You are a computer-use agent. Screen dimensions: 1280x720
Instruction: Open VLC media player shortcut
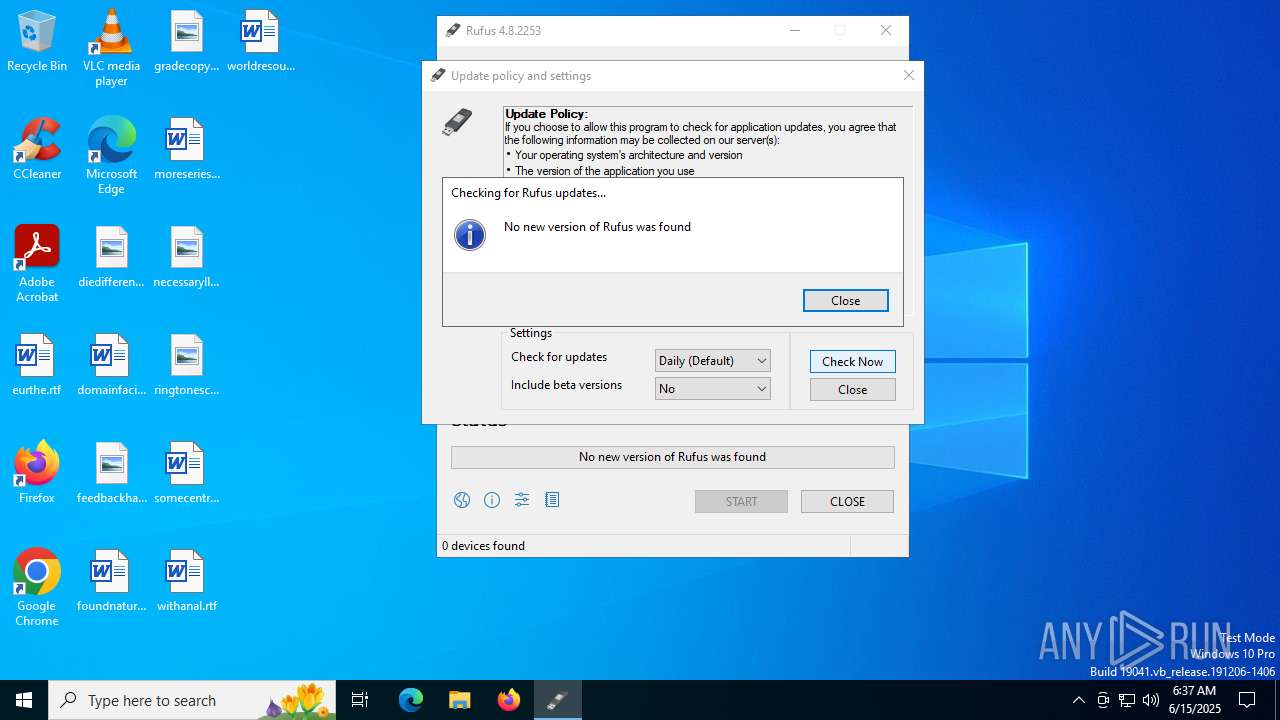(111, 48)
